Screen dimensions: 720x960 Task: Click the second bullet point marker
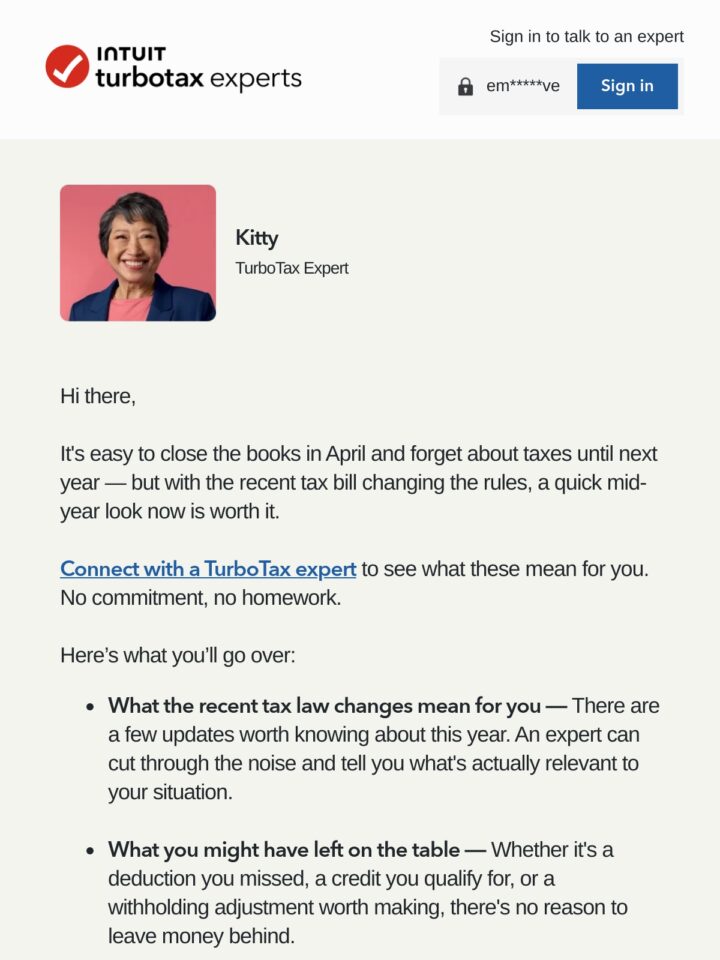(x=91, y=851)
